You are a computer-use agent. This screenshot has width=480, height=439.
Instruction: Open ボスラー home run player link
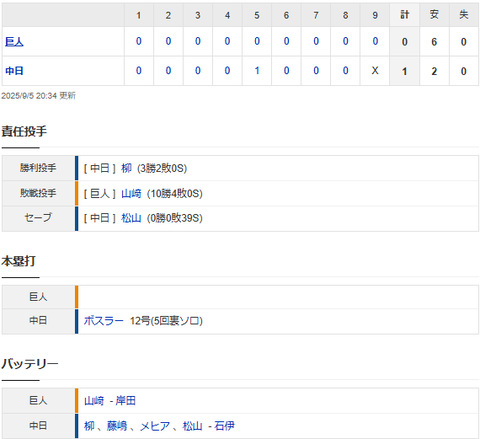(x=103, y=321)
